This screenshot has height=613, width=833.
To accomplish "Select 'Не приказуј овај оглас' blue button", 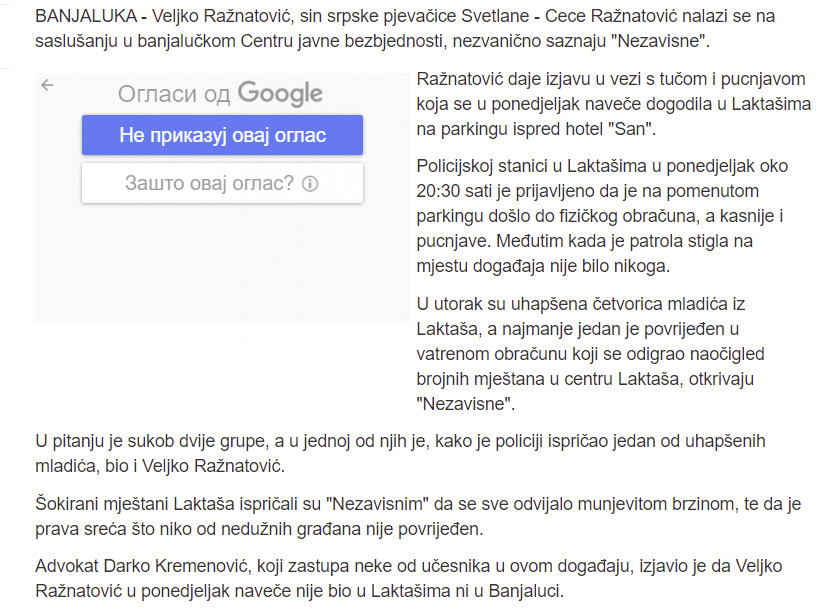I will coord(222,135).
